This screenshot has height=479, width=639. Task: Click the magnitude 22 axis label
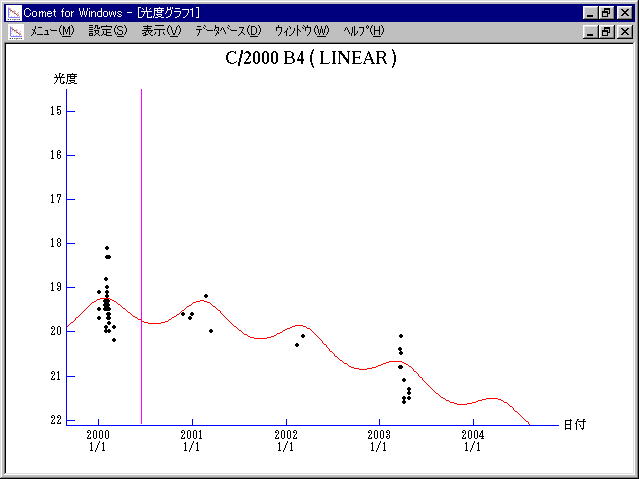click(x=56, y=420)
